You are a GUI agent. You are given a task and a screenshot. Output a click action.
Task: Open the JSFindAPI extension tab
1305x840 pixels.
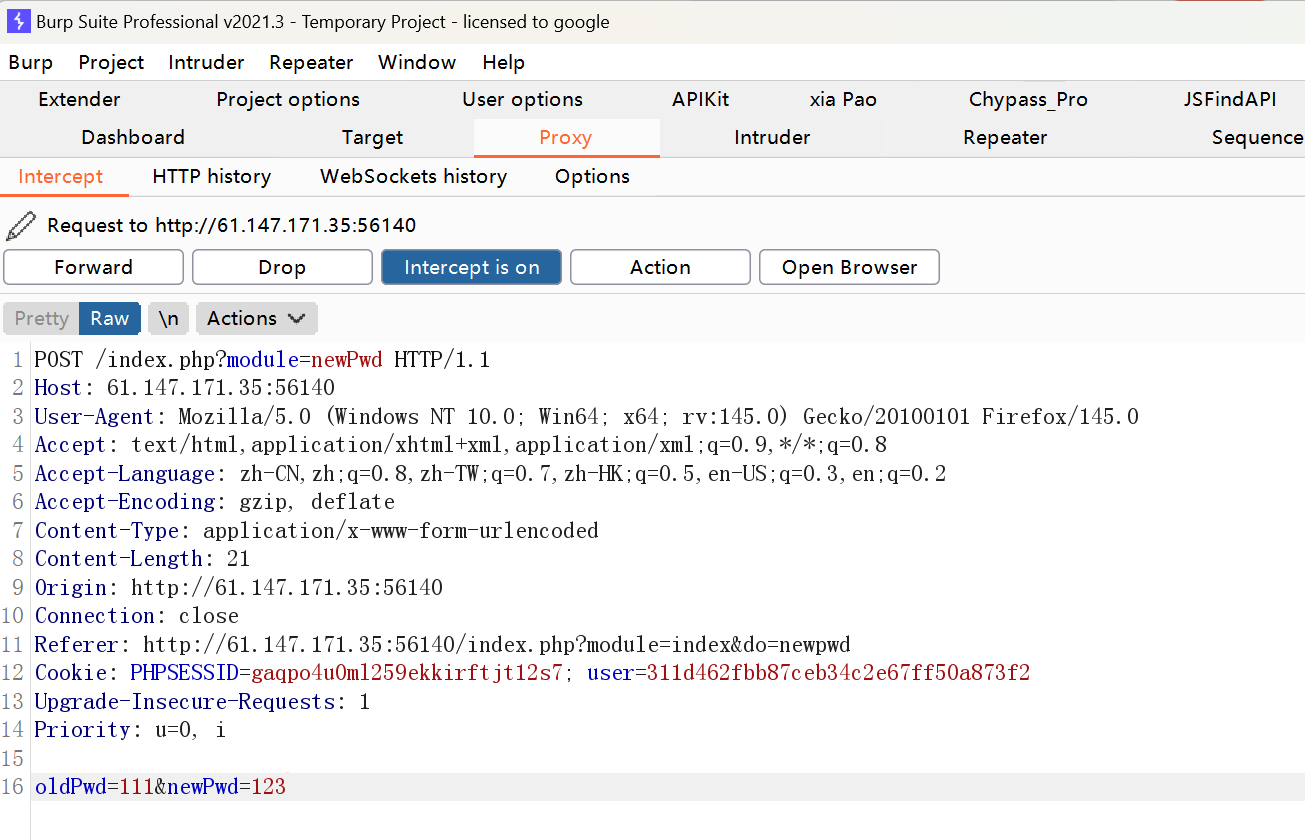point(1230,99)
